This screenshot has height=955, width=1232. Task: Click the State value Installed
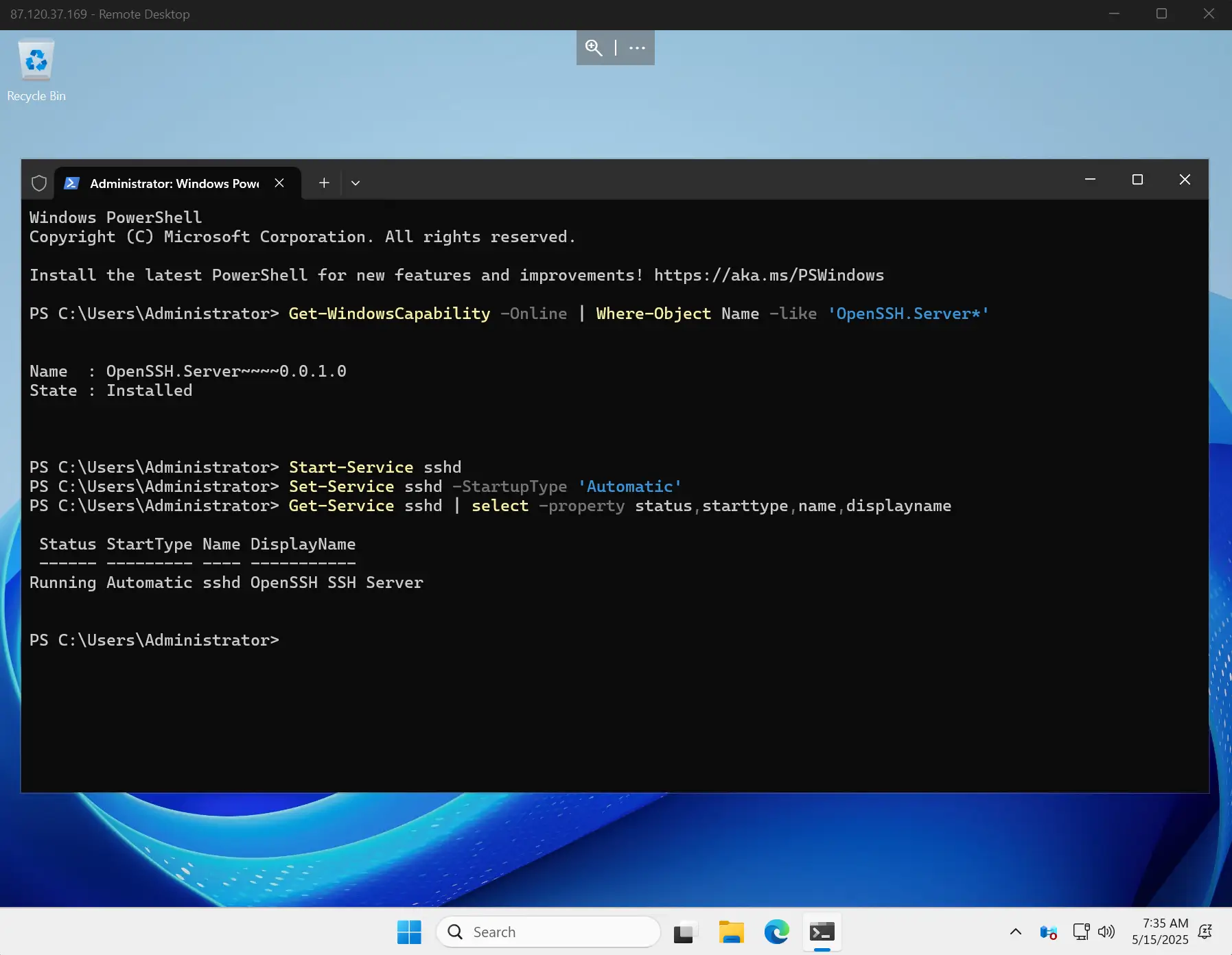pyautogui.click(x=149, y=390)
